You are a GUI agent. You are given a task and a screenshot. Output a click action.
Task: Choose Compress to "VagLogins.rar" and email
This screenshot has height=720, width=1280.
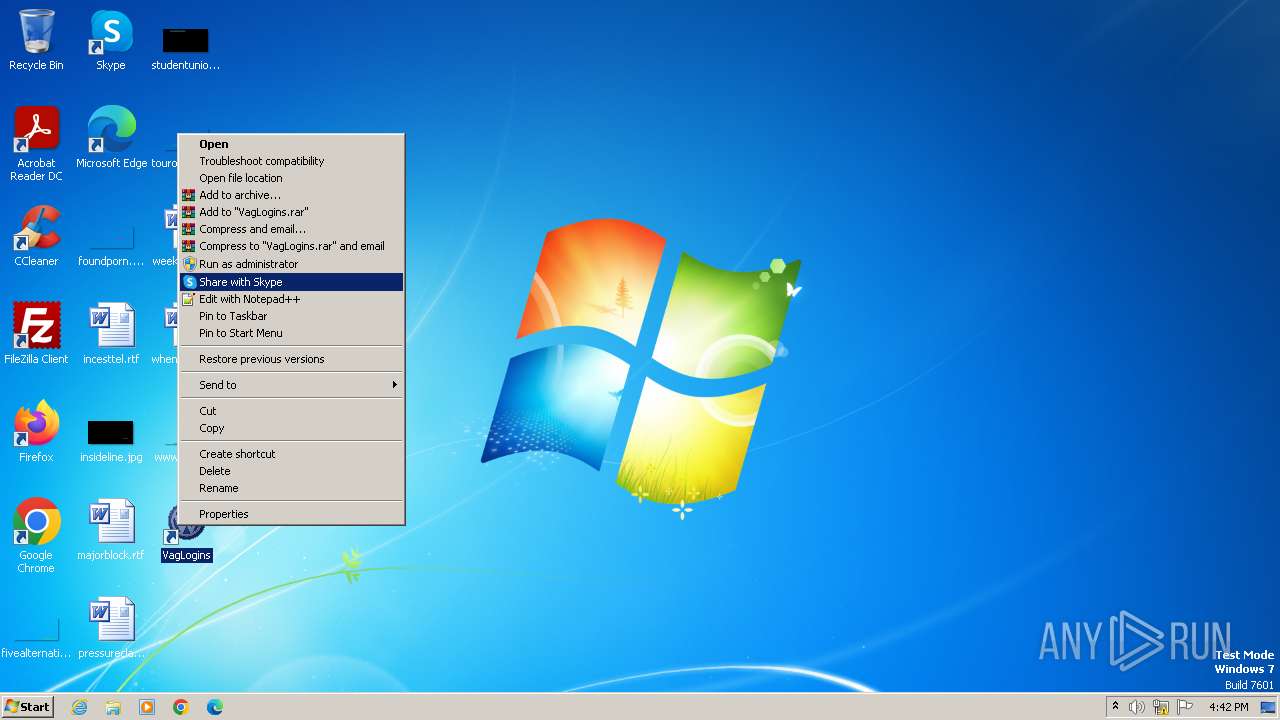(291, 246)
